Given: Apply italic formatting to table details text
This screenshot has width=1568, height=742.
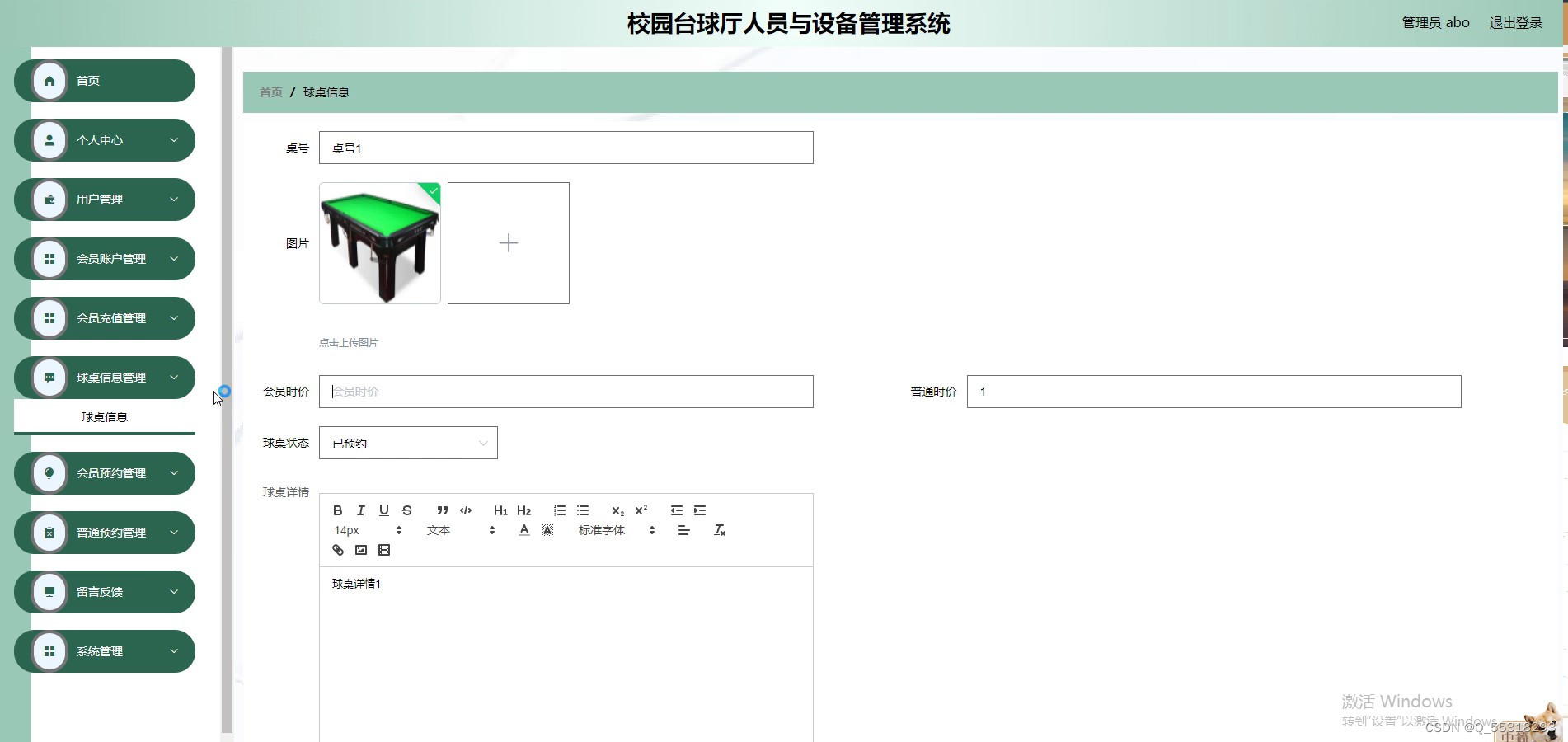Looking at the screenshot, I should point(360,510).
